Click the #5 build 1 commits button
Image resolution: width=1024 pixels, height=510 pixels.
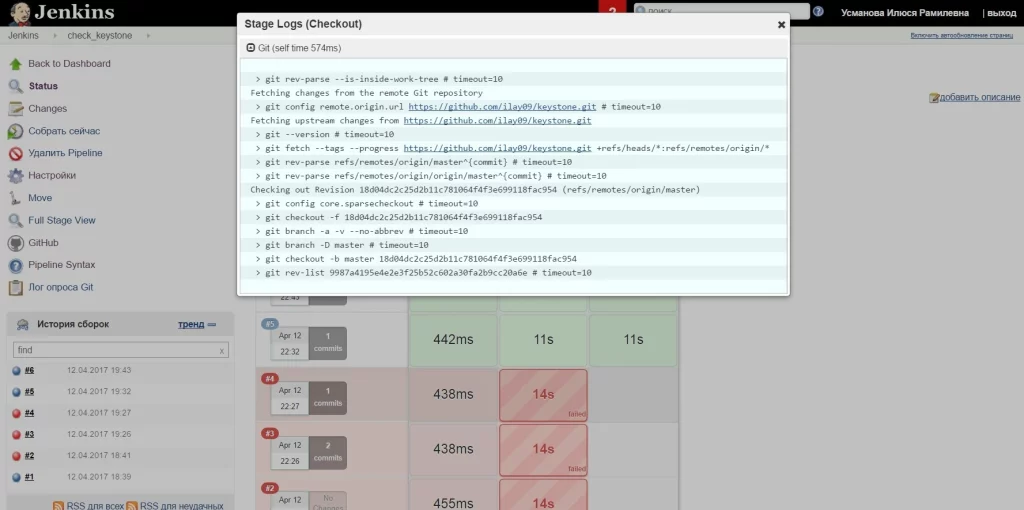tap(328, 343)
